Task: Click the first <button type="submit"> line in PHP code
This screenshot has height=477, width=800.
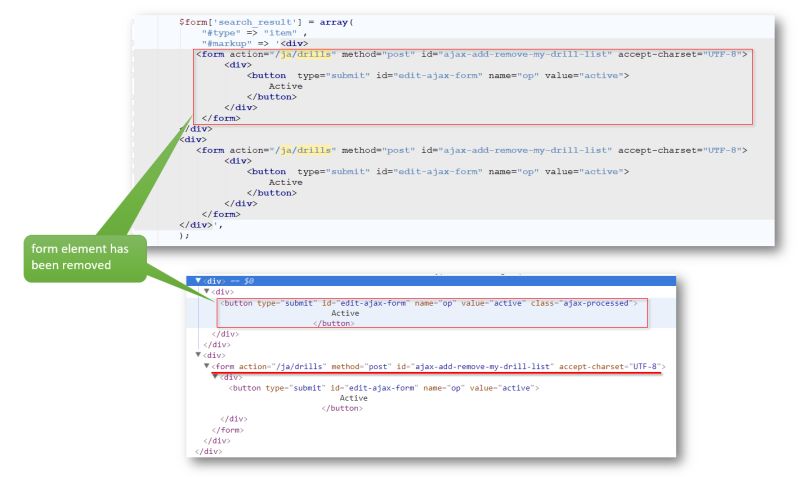Action: tap(438, 76)
